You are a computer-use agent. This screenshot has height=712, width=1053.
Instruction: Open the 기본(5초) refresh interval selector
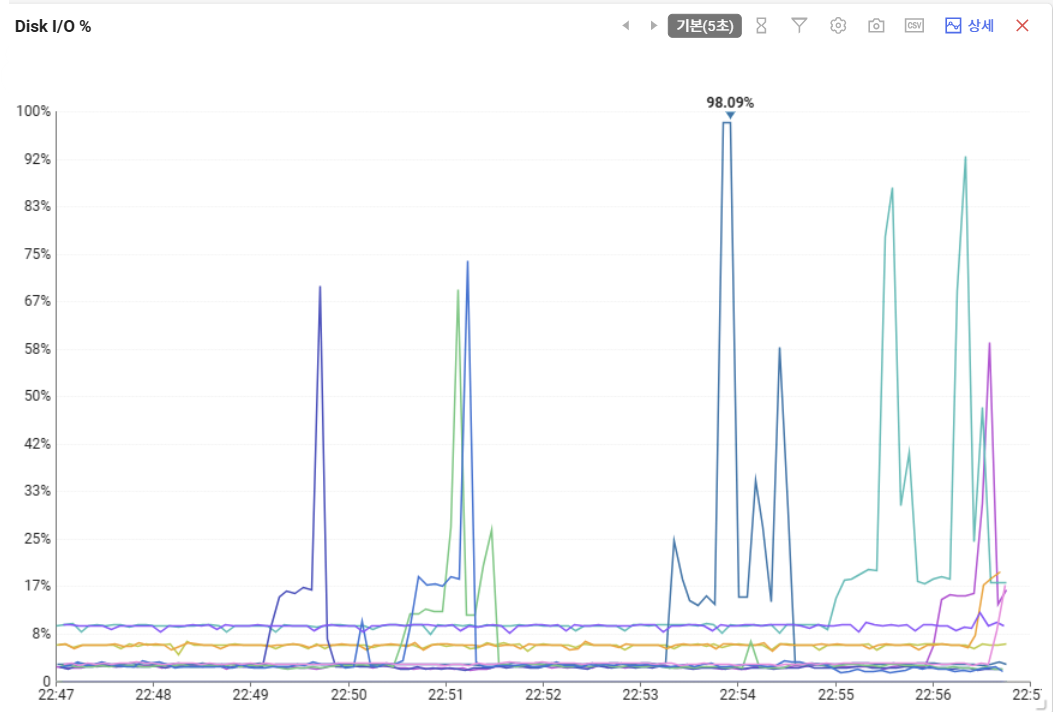point(704,26)
